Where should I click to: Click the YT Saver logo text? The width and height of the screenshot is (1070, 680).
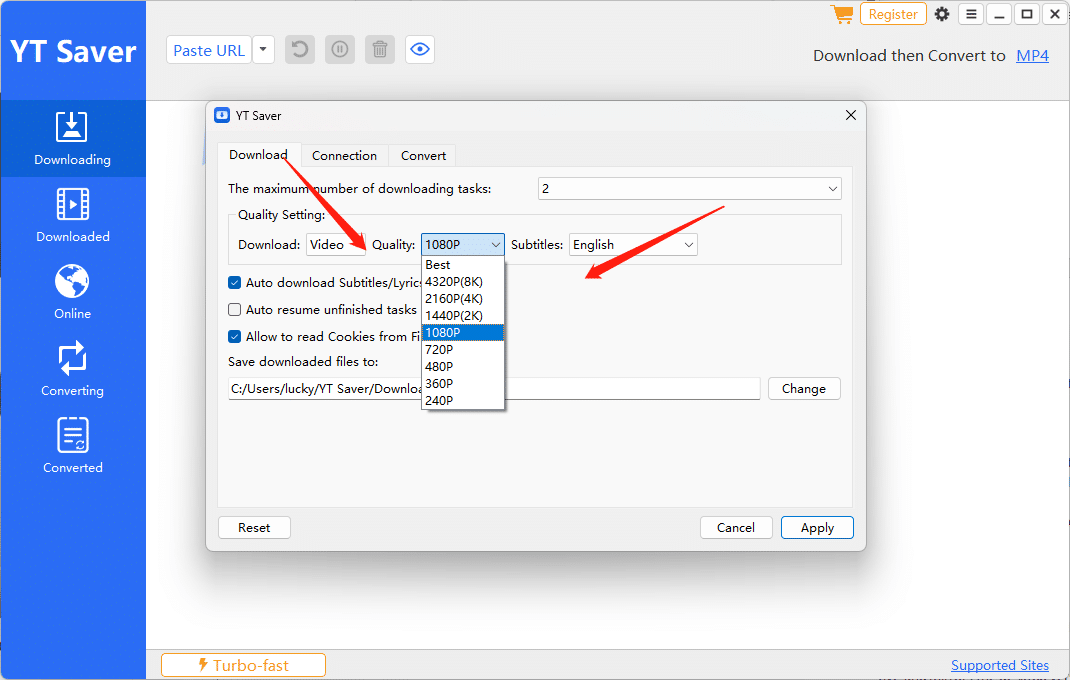pyautogui.click(x=73, y=52)
